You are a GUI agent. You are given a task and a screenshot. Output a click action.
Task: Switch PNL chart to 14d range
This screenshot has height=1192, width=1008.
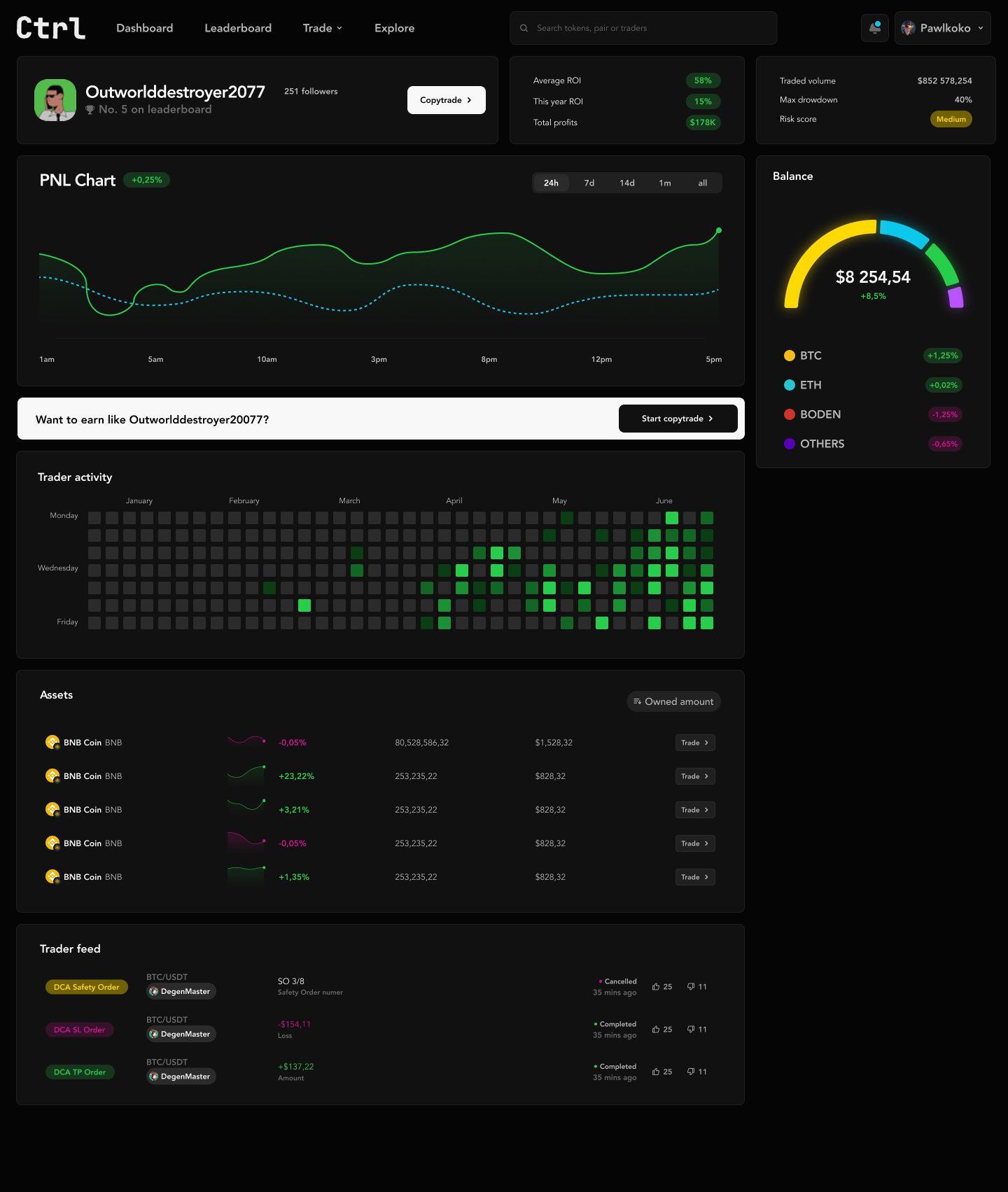(627, 183)
